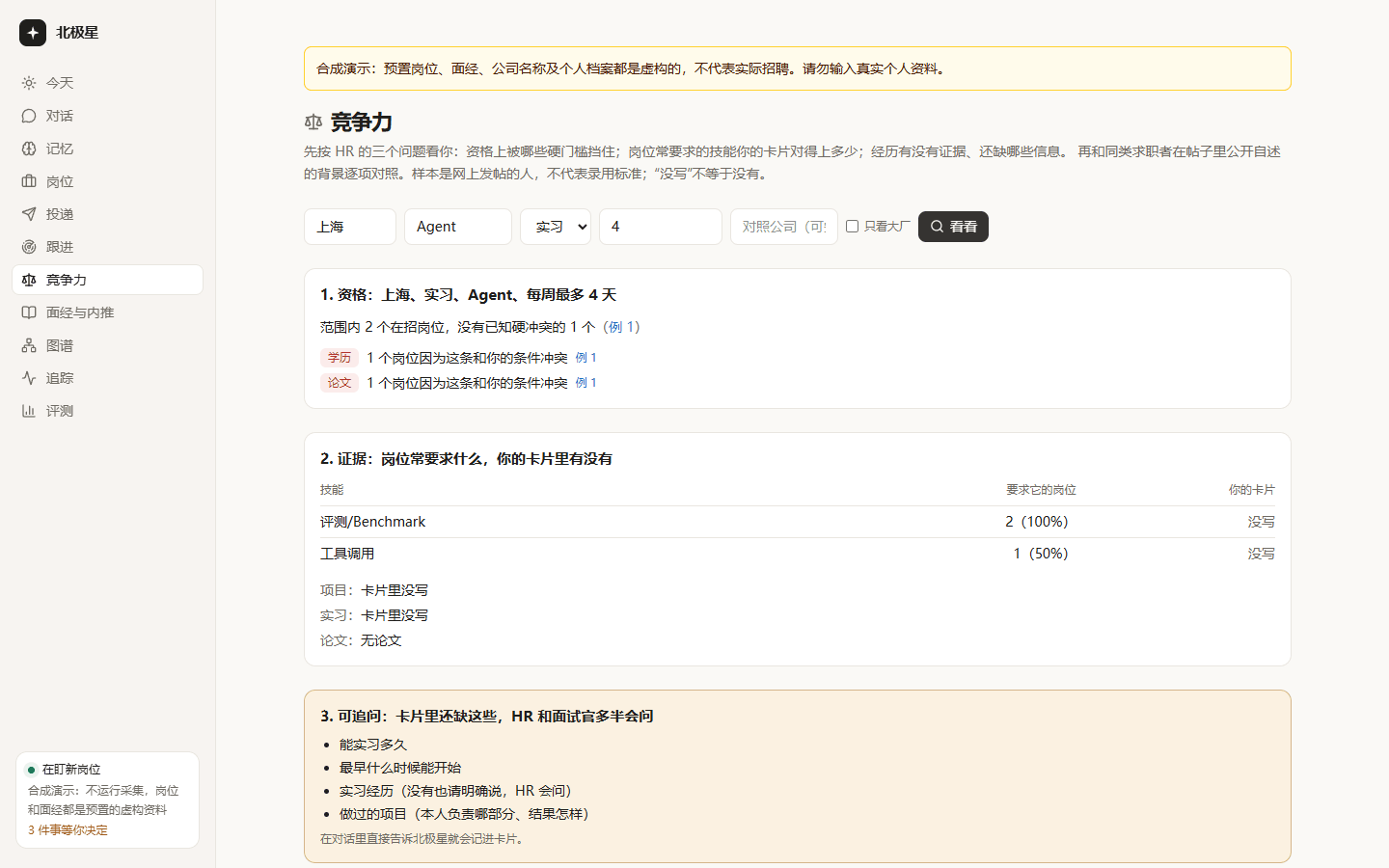
Task: Open 面经与内推 book icon
Action: click(x=29, y=312)
